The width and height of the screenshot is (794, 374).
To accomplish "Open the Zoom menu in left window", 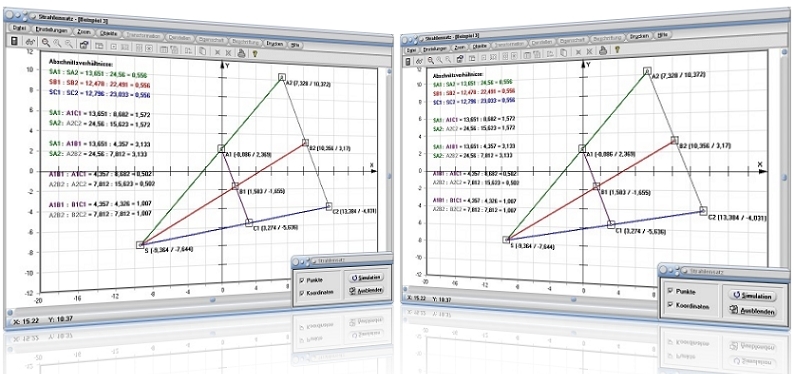I will tap(84, 32).
